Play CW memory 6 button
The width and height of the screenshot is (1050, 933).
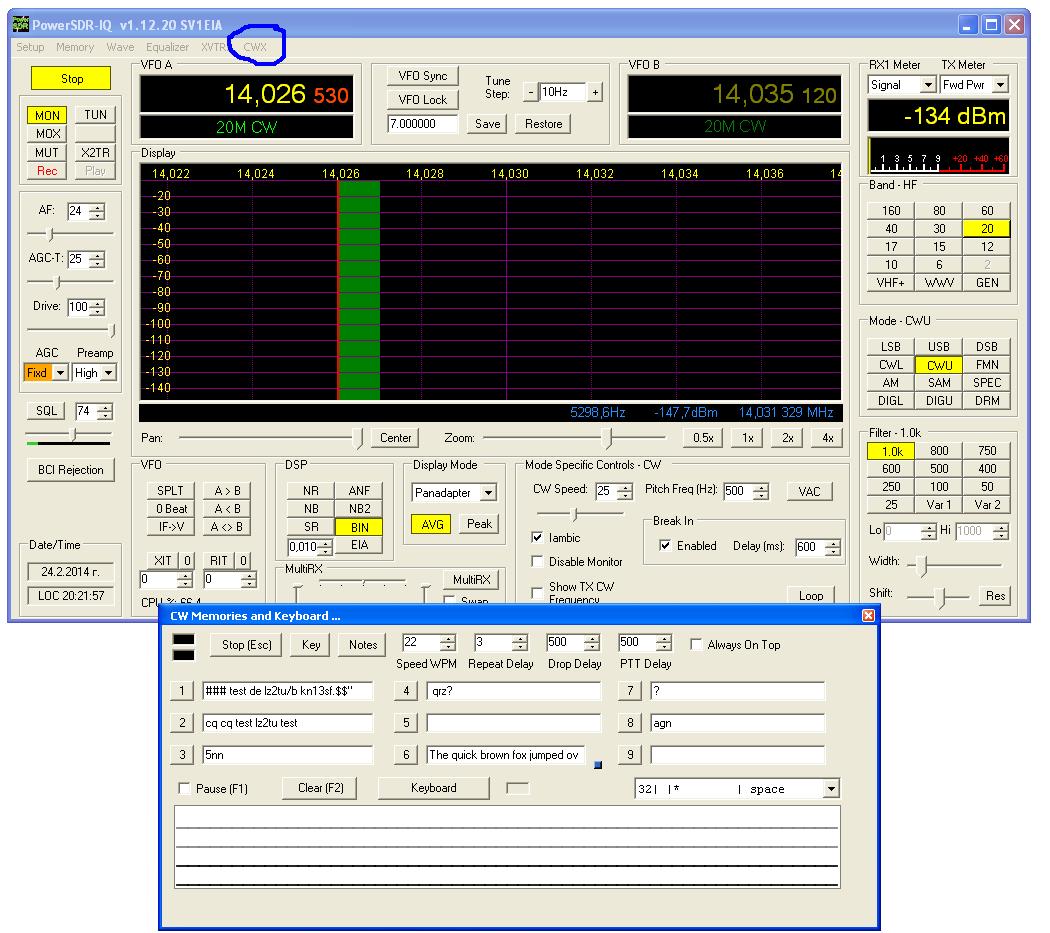[x=406, y=755]
